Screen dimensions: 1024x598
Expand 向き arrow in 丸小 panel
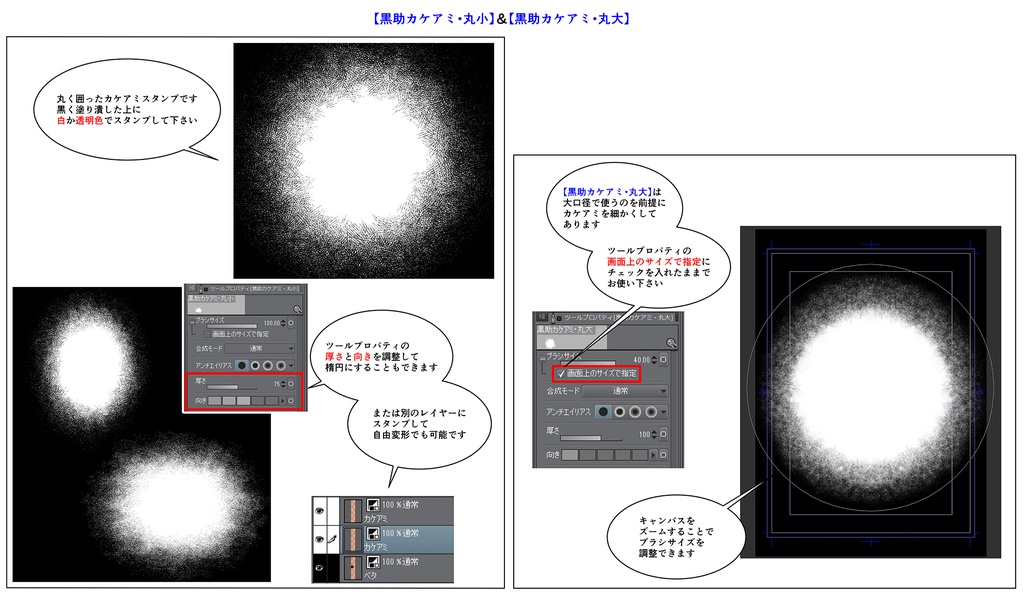283,401
